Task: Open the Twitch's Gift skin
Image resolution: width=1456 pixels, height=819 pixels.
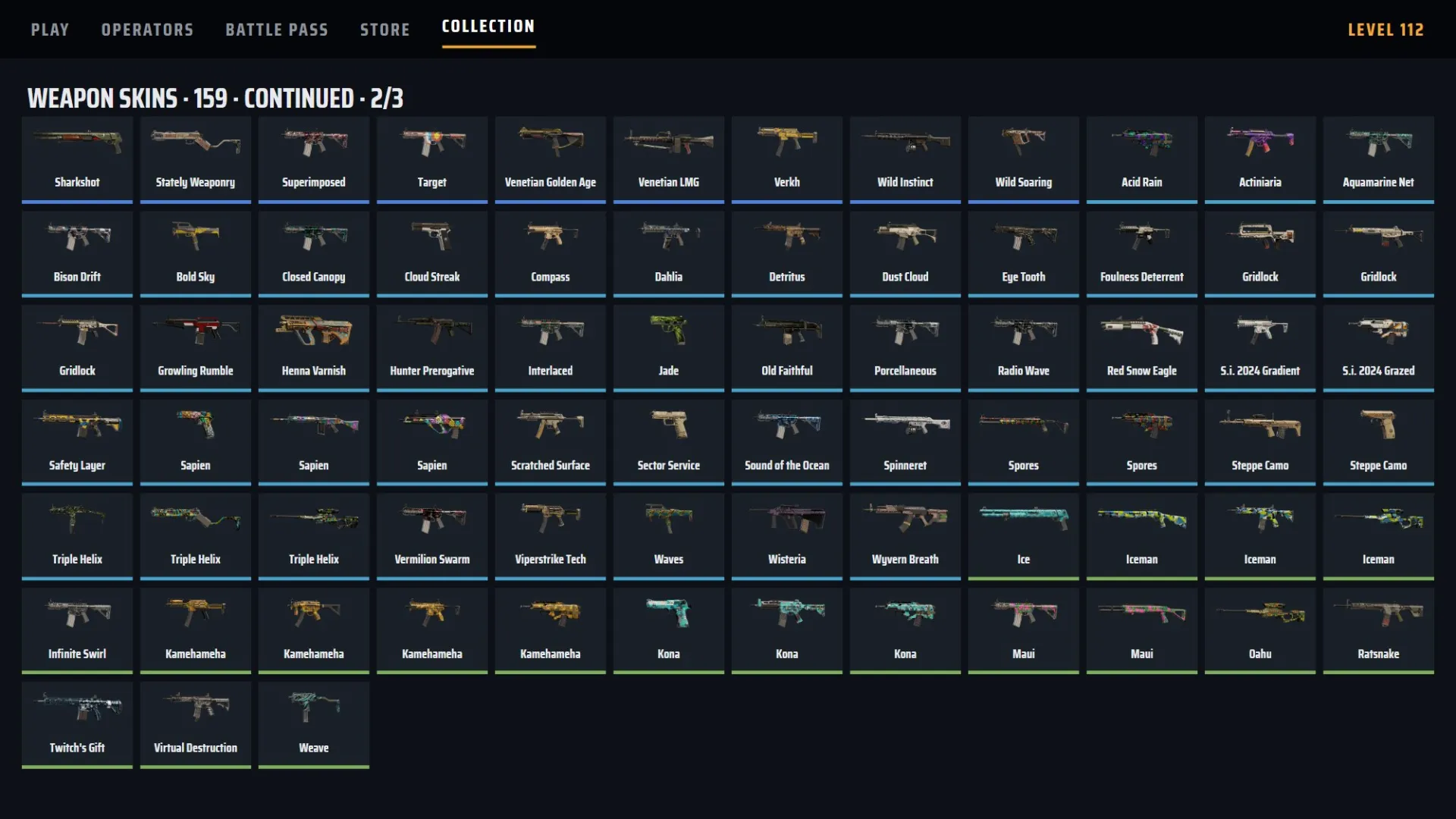Action: point(77,725)
